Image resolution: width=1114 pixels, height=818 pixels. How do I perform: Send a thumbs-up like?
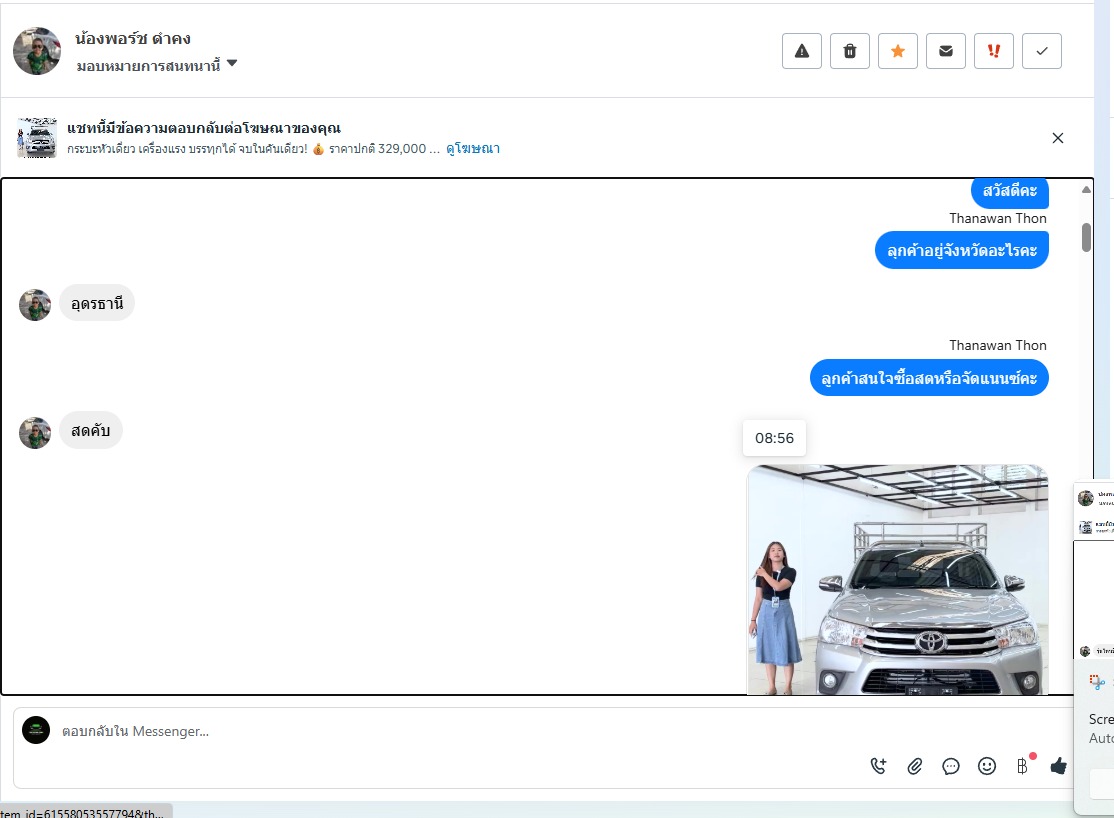[1058, 766]
